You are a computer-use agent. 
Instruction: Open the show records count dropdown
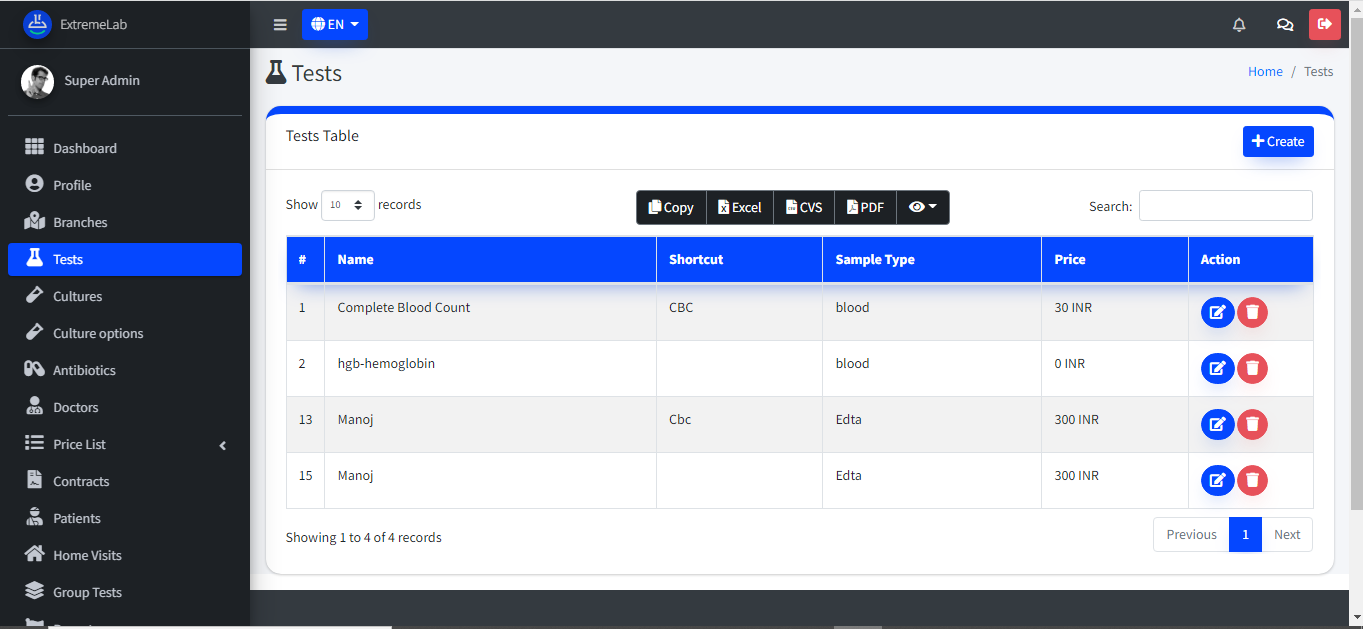pyautogui.click(x=347, y=205)
